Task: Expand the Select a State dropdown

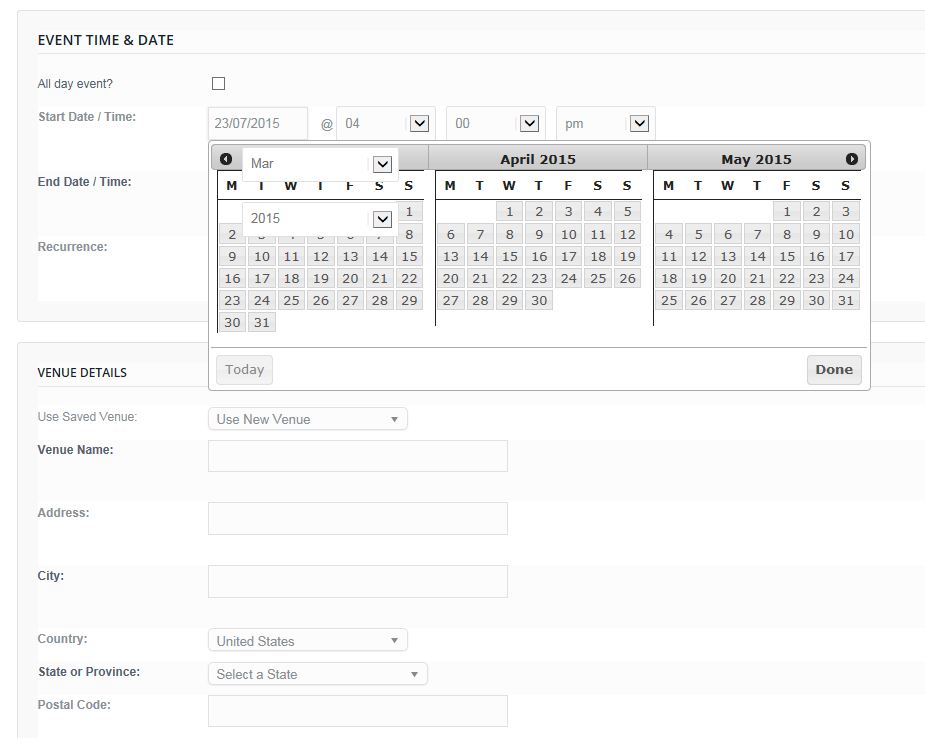Action: [x=317, y=674]
